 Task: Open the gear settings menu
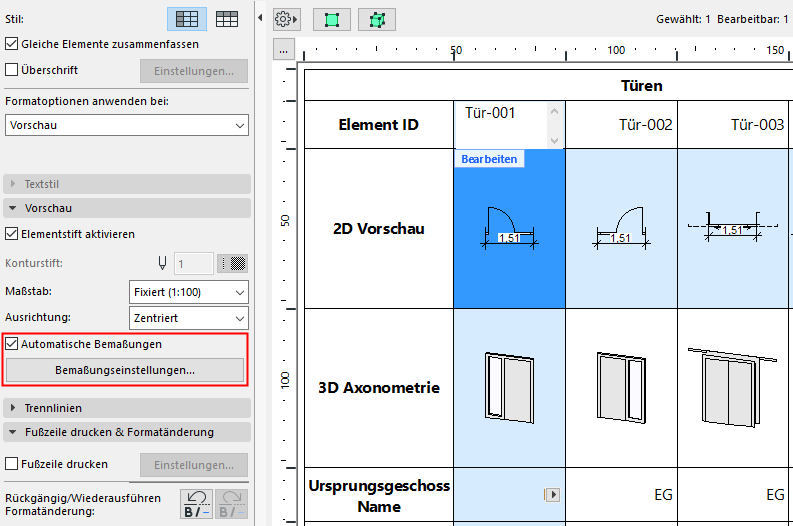[286, 20]
